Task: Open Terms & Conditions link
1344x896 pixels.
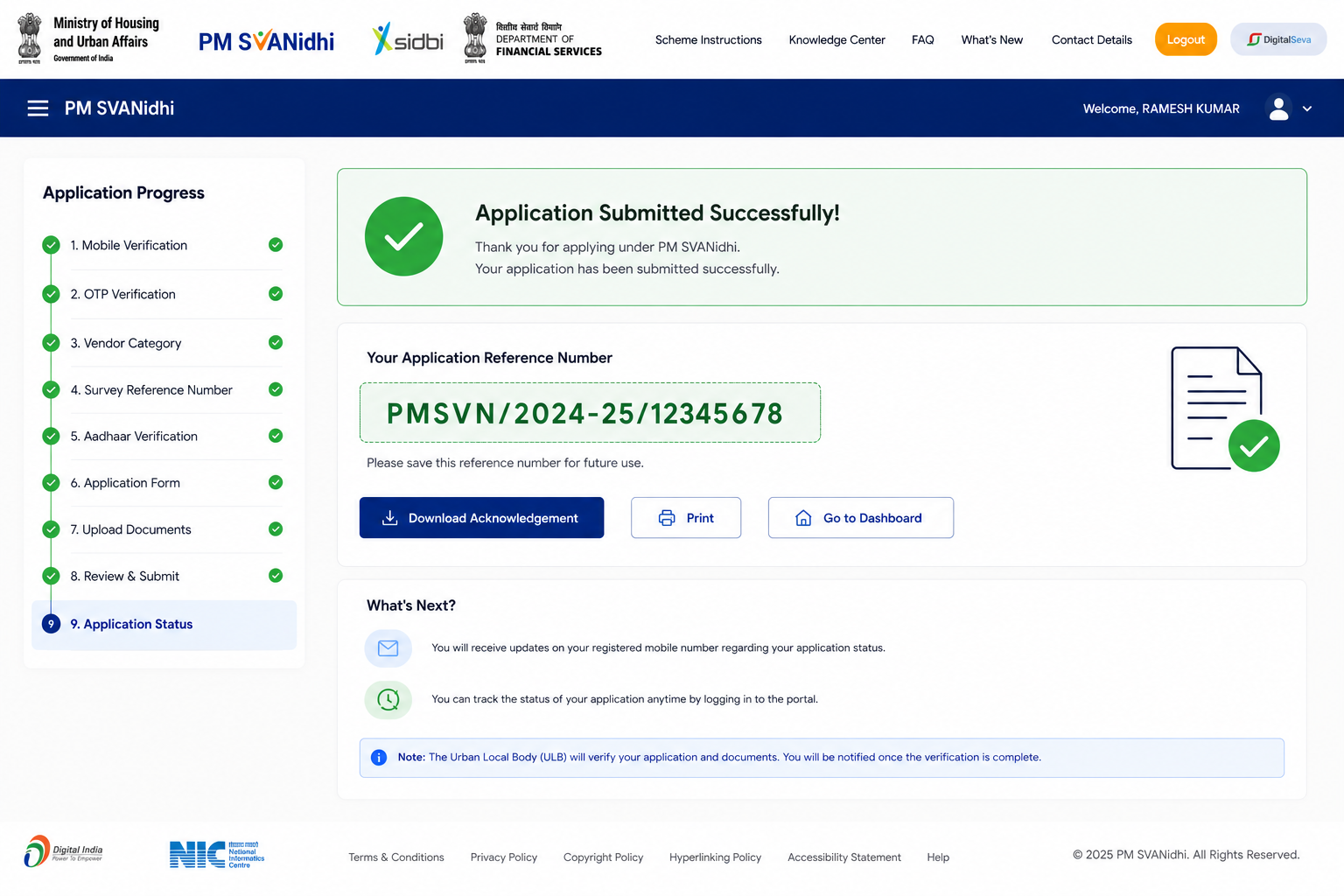Action: (396, 857)
